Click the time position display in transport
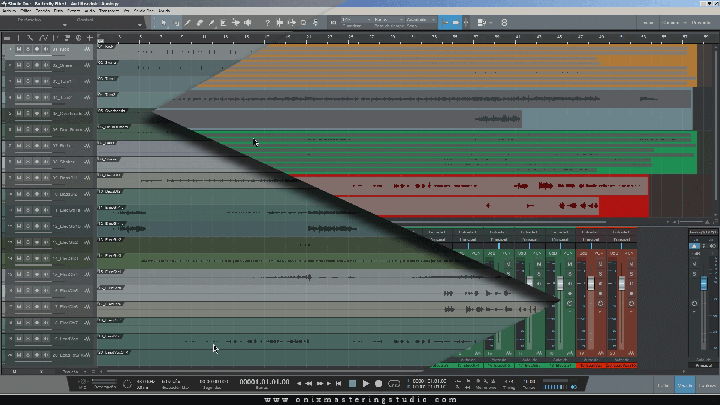The width and height of the screenshot is (720, 405). [264, 382]
